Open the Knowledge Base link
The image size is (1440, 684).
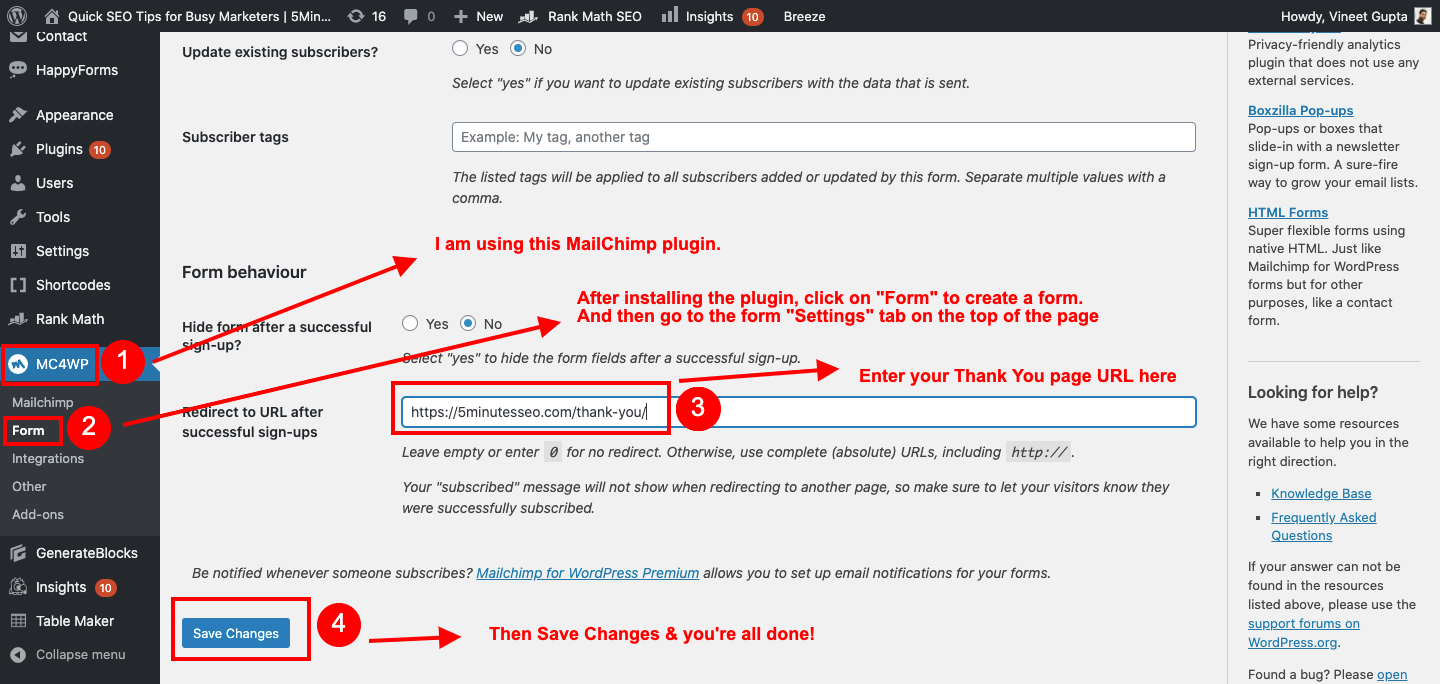point(1321,493)
